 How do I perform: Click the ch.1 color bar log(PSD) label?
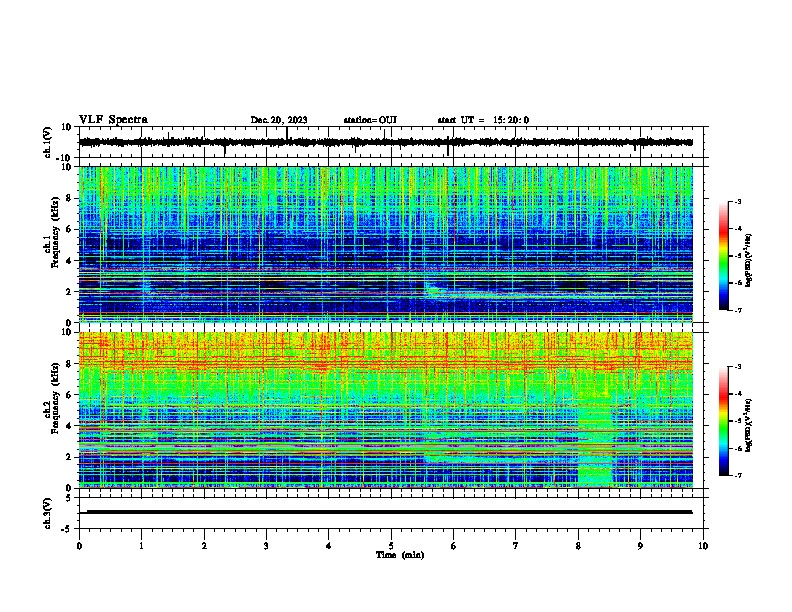[749, 260]
